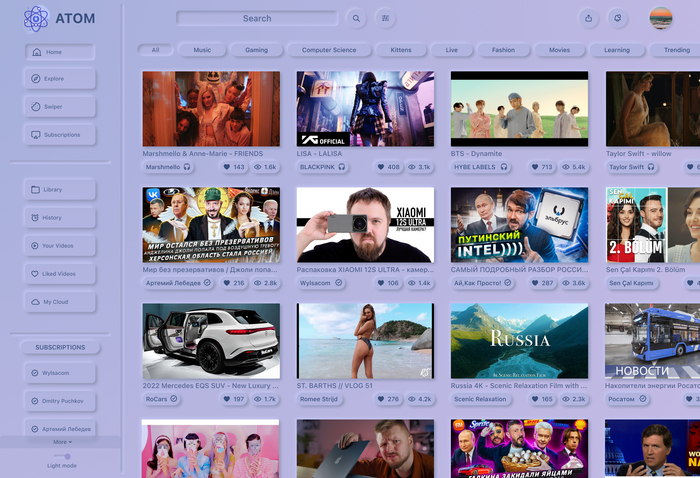Open the Артемий Лебедев subscription in sidebar
This screenshot has width=700, height=478.
60,429
